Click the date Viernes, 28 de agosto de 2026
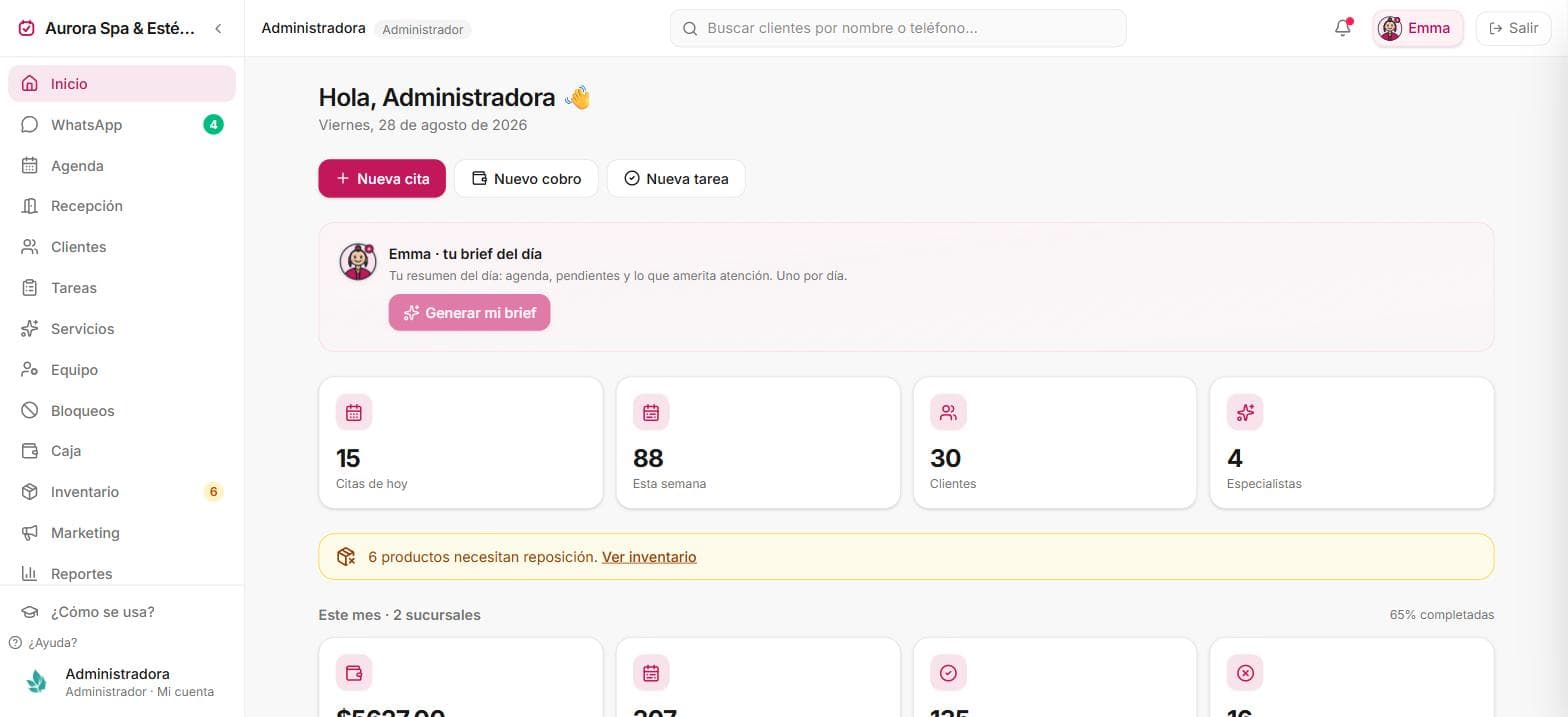This screenshot has height=717, width=1568. [423, 125]
